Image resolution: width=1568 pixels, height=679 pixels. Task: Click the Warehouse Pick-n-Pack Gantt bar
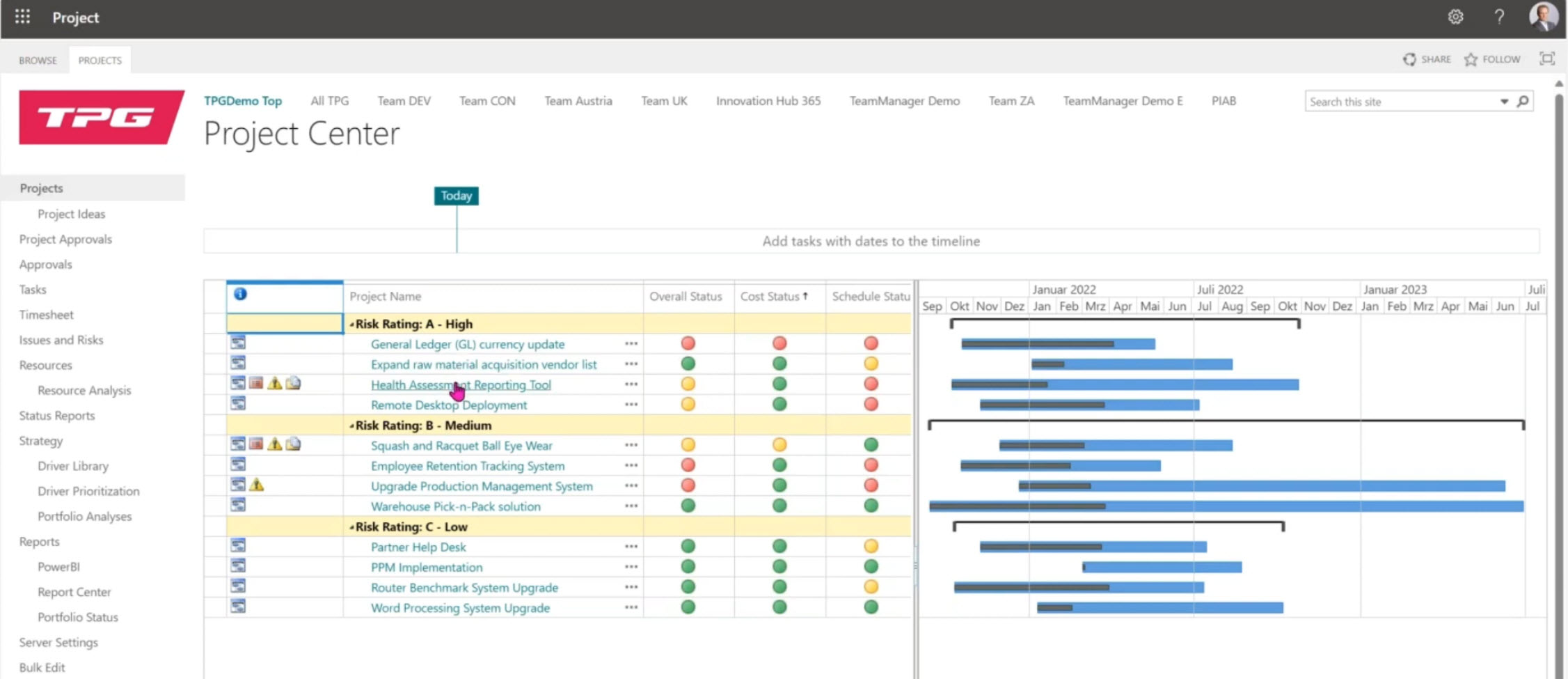pyautogui.click(x=1225, y=506)
